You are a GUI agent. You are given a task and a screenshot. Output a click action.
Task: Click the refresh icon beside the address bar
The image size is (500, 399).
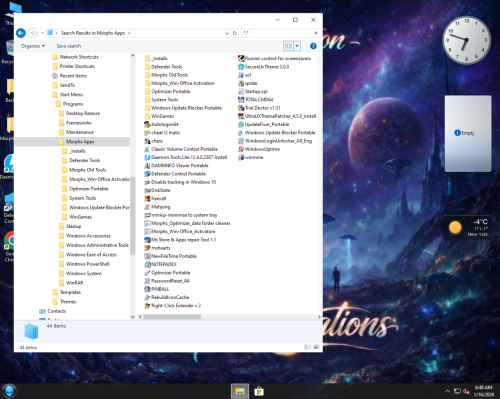coord(235,33)
